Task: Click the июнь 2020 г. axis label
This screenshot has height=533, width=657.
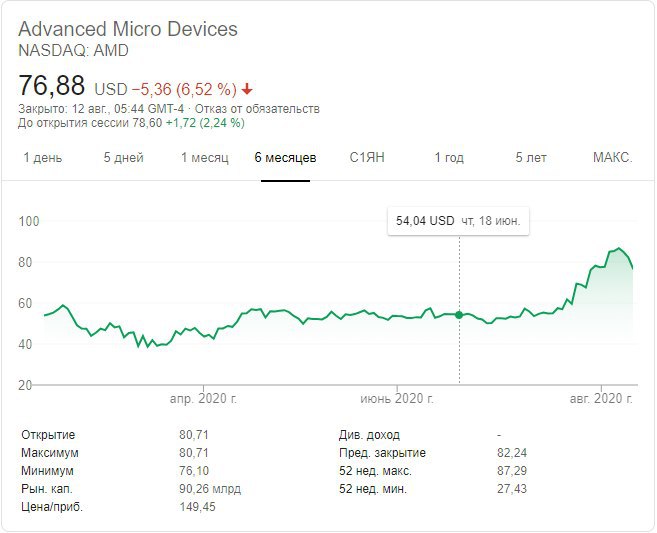Action: pos(397,398)
